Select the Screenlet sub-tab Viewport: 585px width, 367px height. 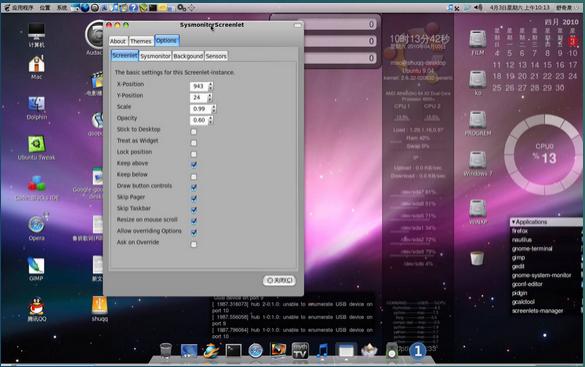[x=125, y=55]
